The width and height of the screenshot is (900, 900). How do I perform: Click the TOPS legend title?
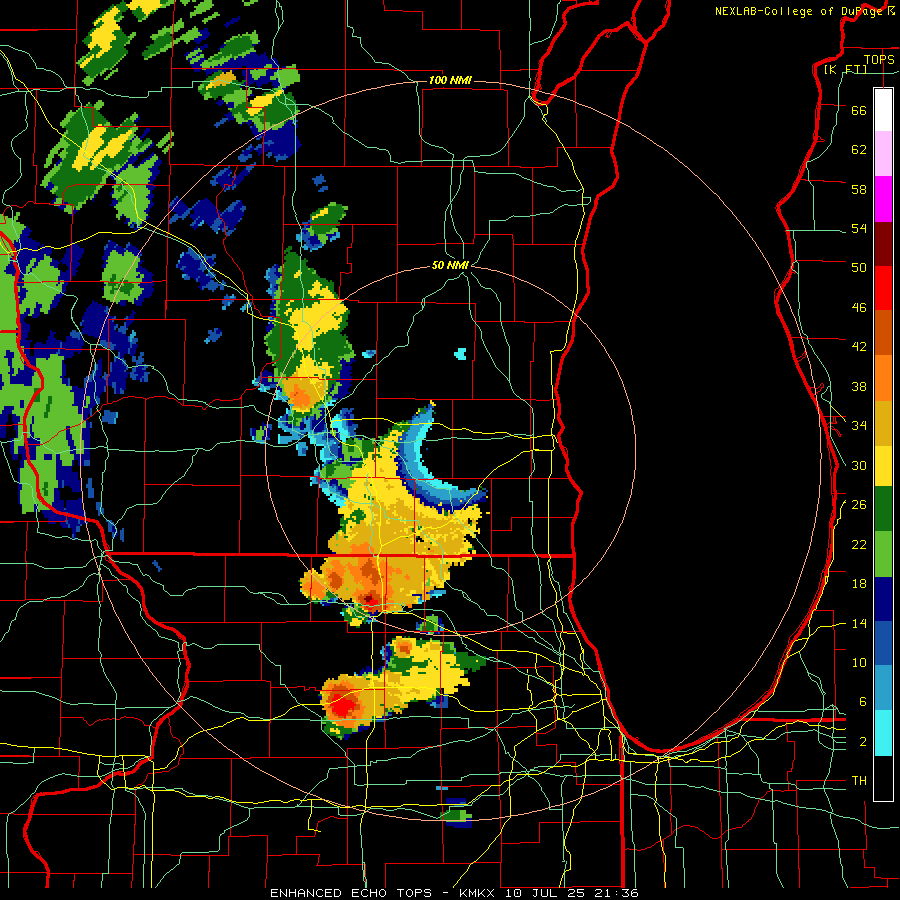(x=879, y=59)
